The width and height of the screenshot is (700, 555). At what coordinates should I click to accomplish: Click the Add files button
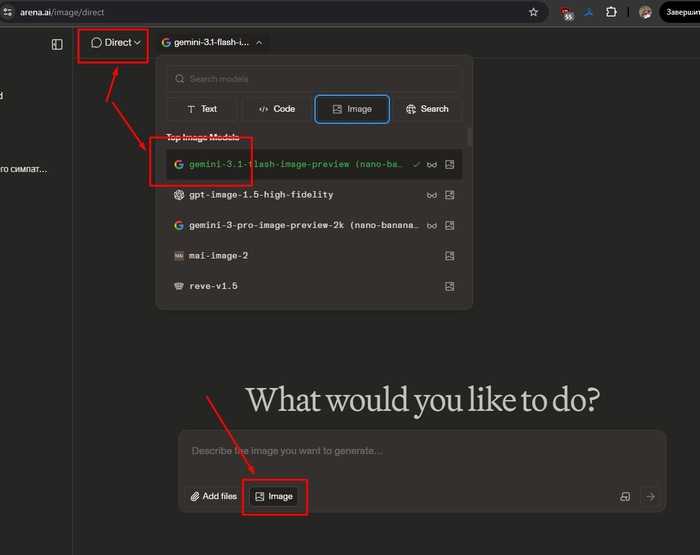213,496
